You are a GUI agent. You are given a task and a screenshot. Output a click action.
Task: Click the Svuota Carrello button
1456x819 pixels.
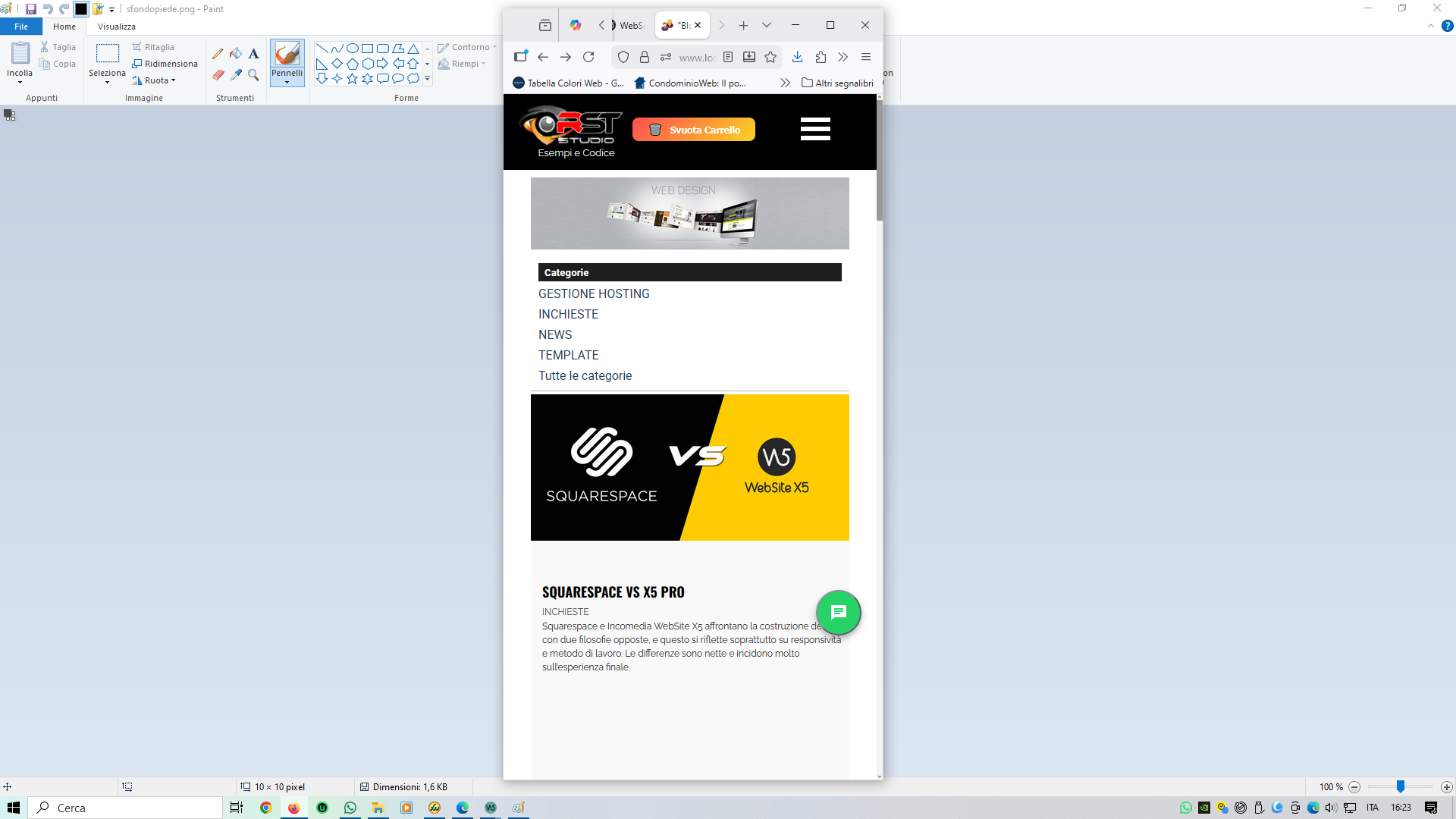click(x=694, y=130)
